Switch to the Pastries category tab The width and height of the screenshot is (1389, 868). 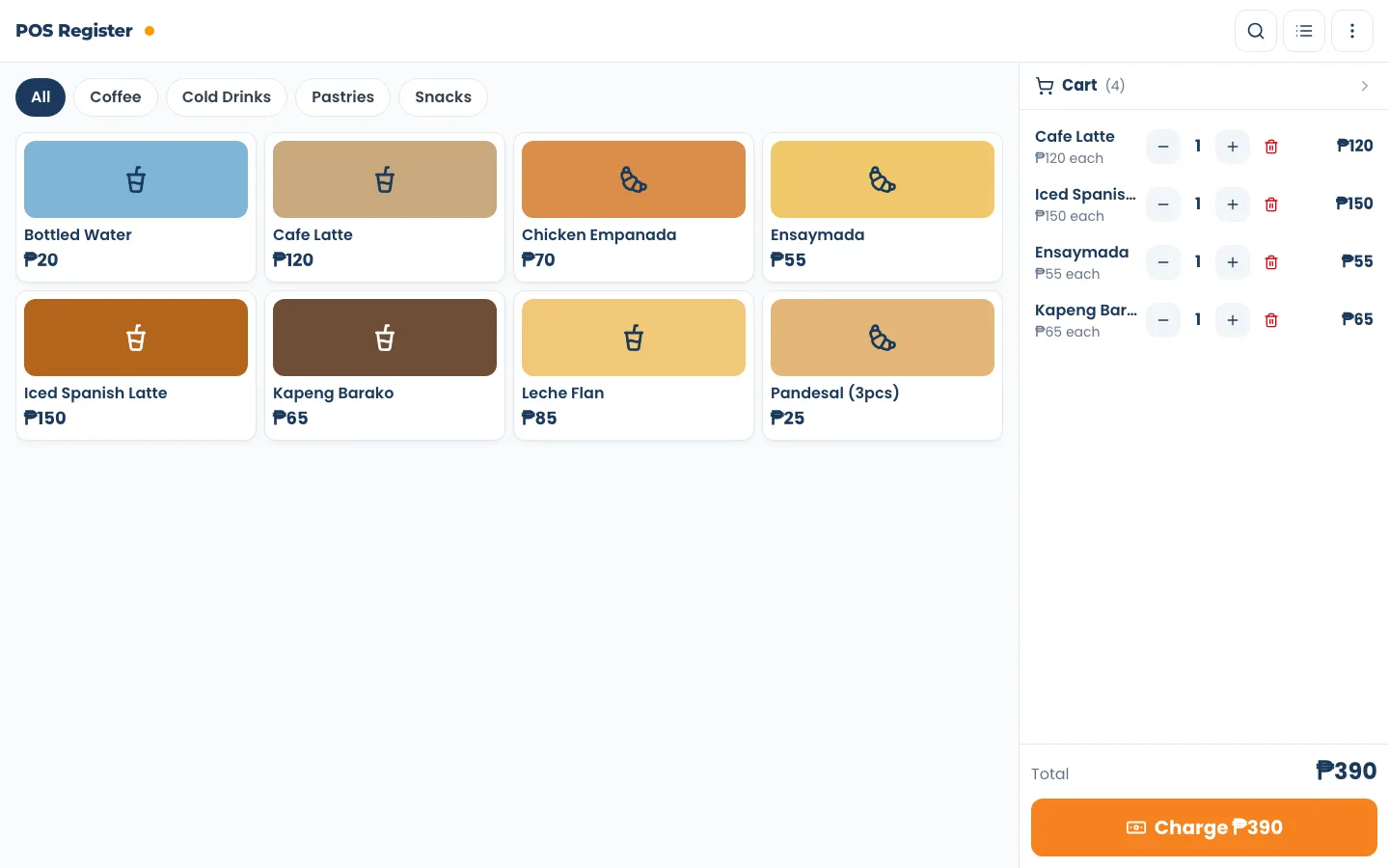(x=342, y=97)
